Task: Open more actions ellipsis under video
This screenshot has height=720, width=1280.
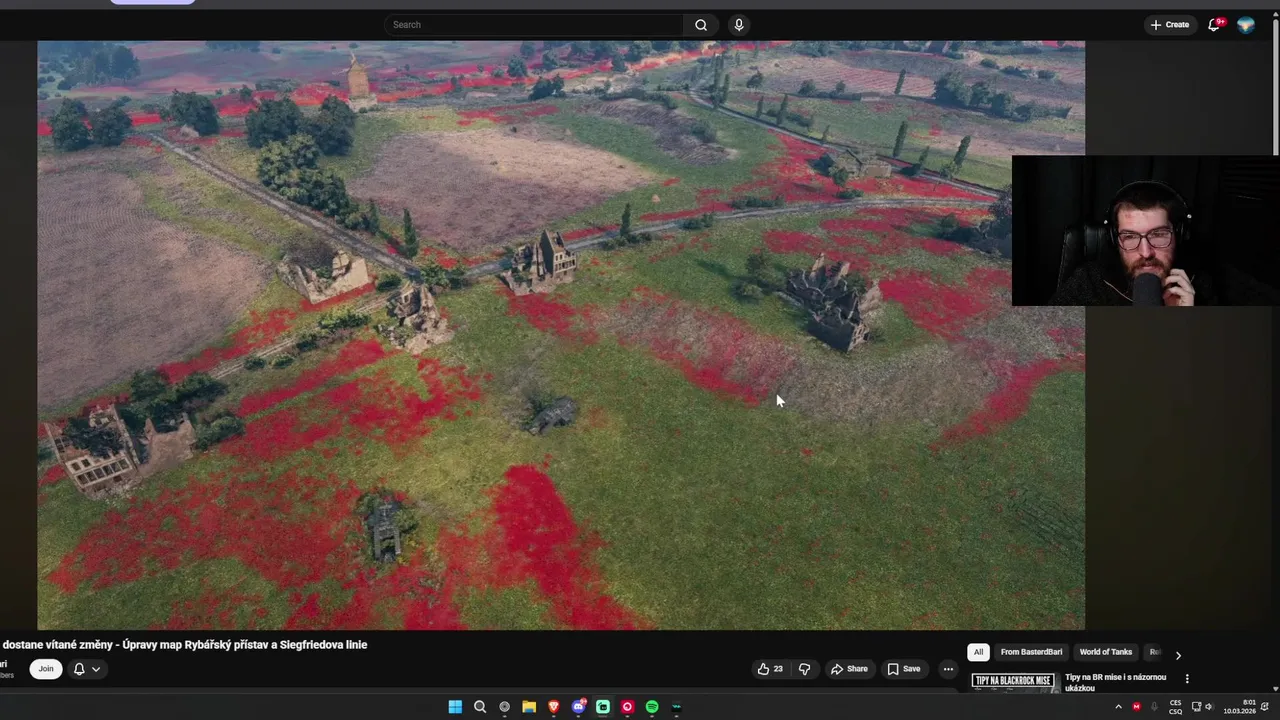Action: coord(948,669)
